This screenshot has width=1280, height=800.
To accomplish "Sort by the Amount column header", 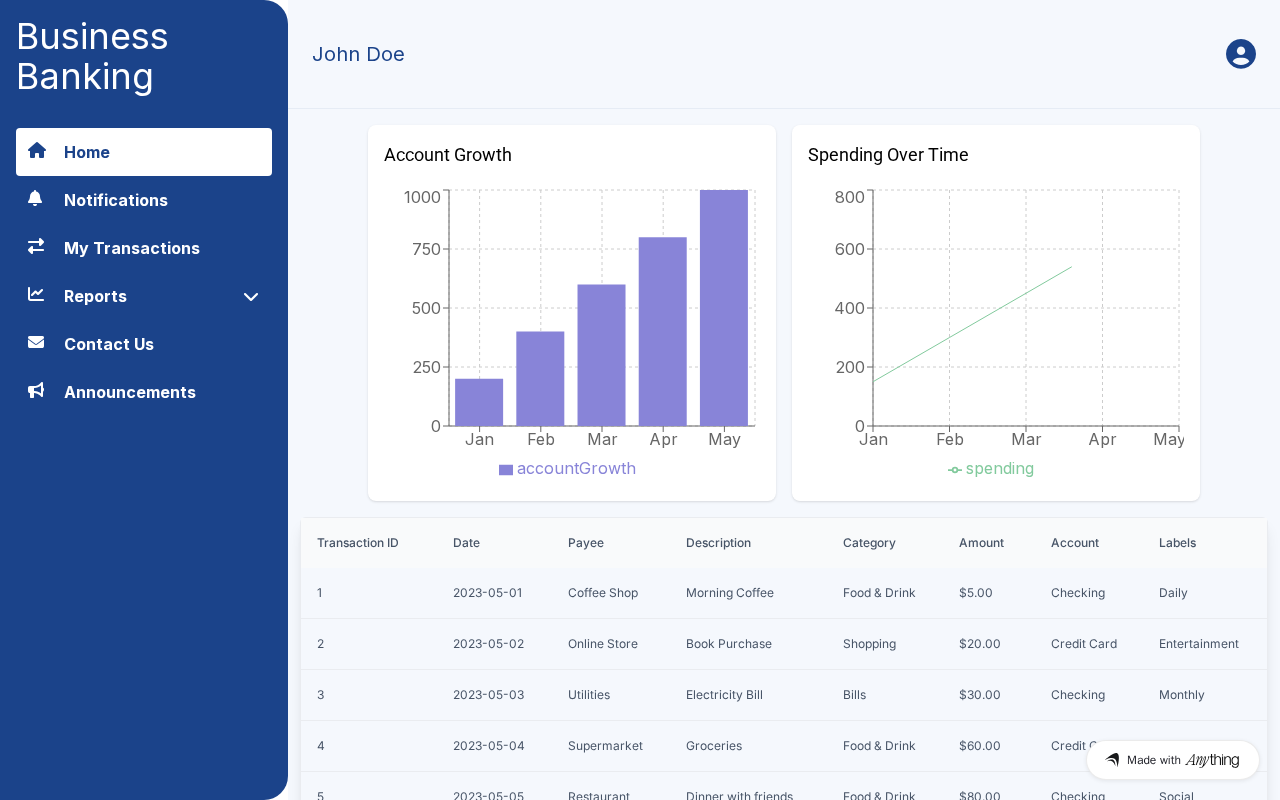I will click(981, 543).
